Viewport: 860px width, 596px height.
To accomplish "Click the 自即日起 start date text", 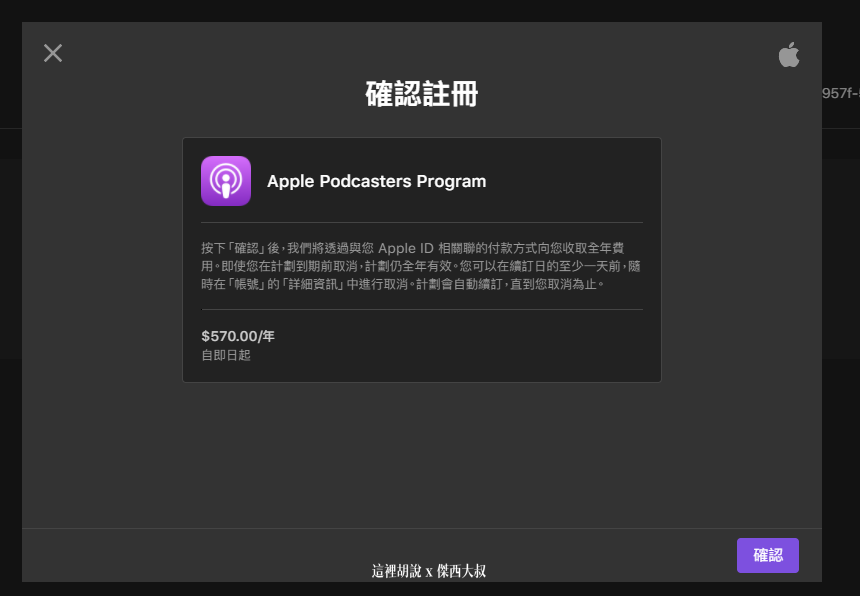I will tap(226, 355).
